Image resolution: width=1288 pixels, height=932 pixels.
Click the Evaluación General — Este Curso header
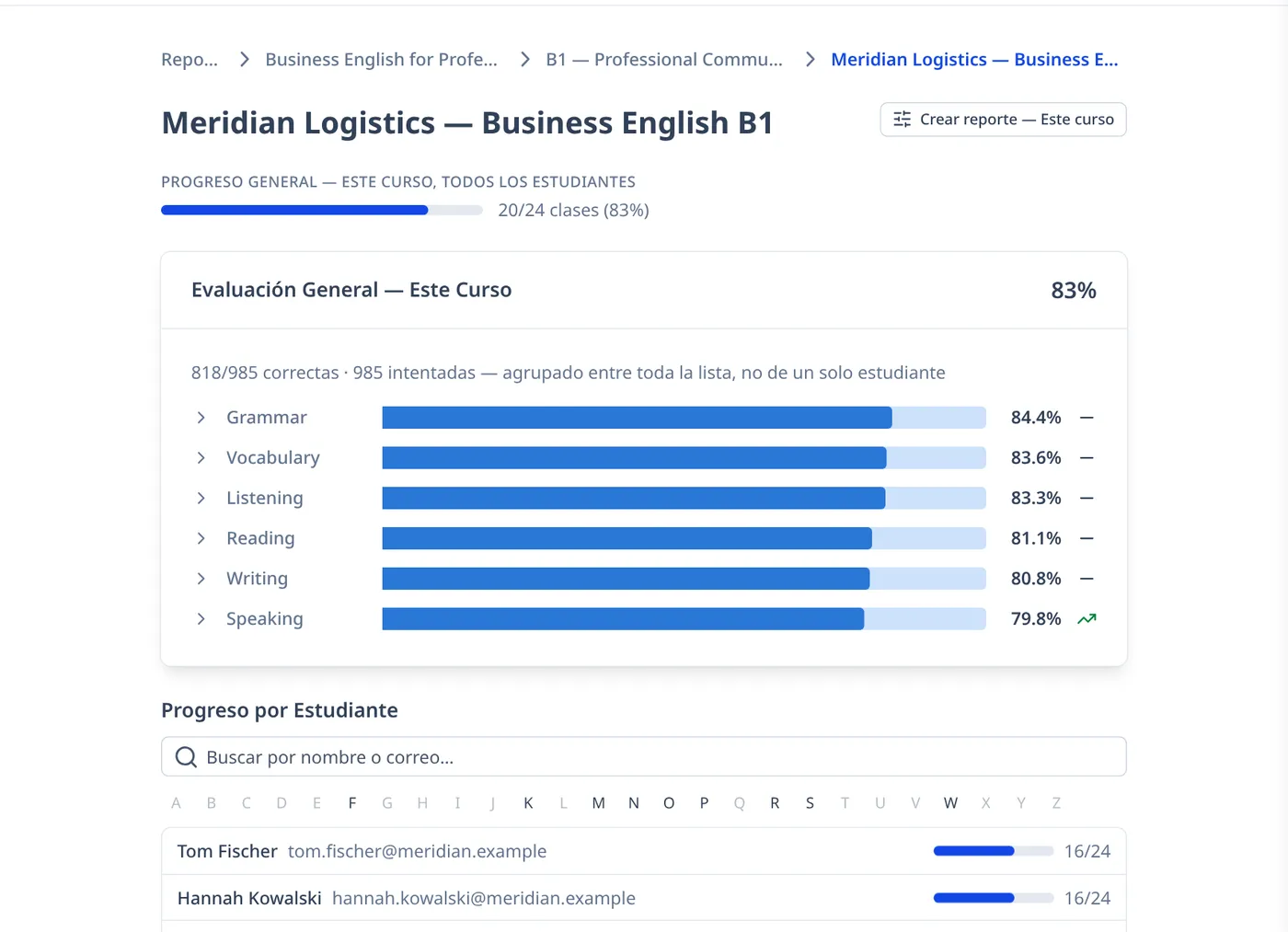click(x=351, y=290)
